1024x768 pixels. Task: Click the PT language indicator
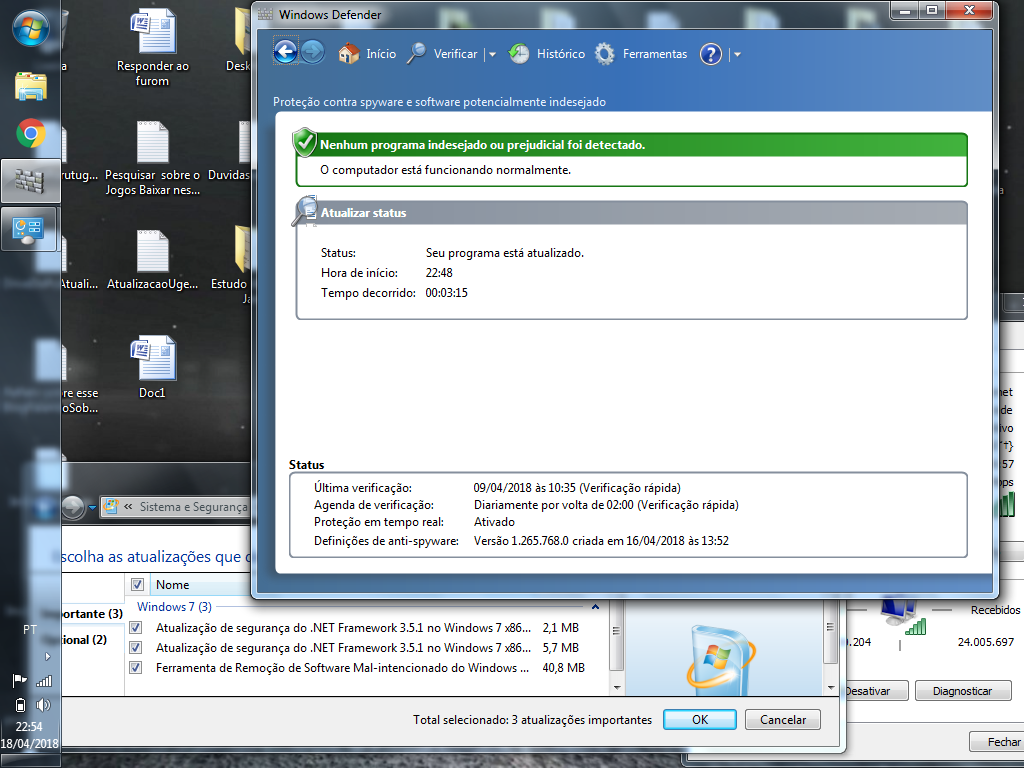[x=30, y=630]
